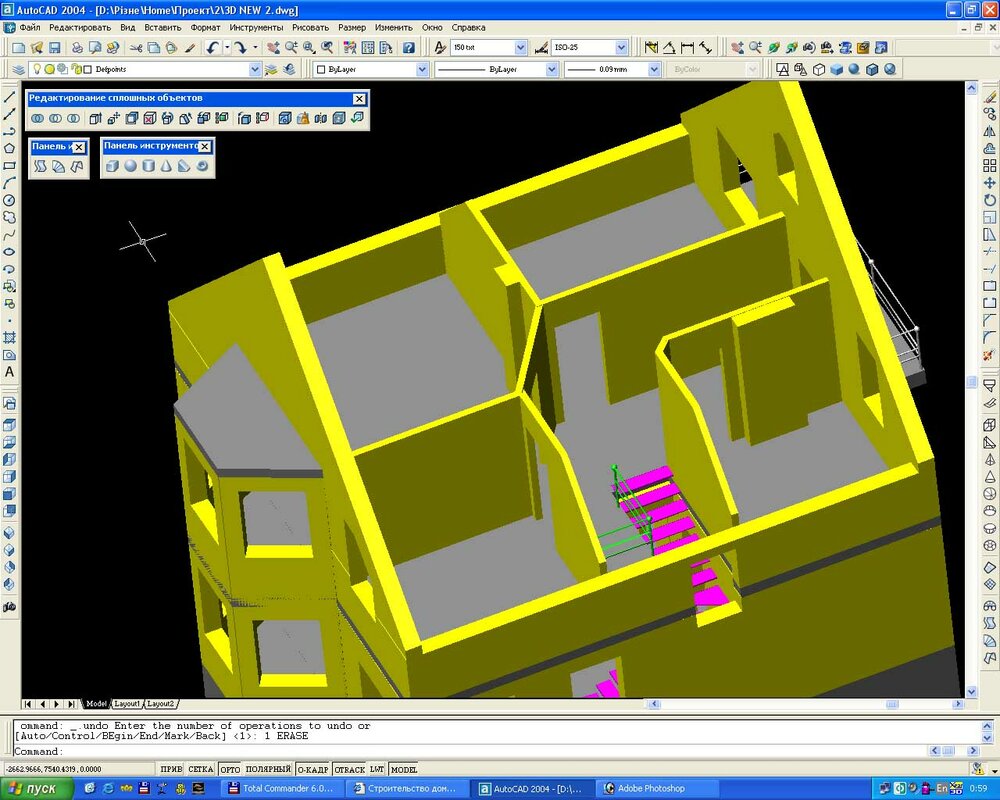Open the 0.09 mm lineweight dropdown

tap(654, 69)
